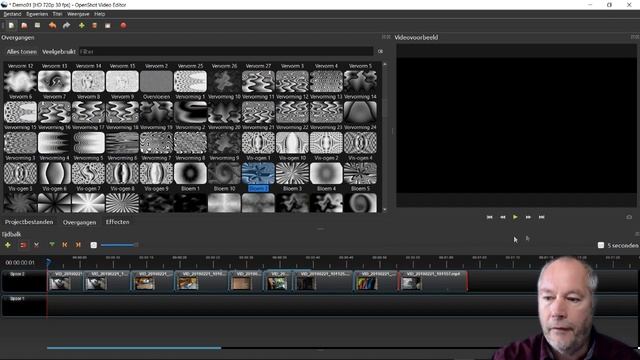The height and width of the screenshot is (360, 640).
Task: Open a project via the toolbar folder icon
Action: [24, 25]
